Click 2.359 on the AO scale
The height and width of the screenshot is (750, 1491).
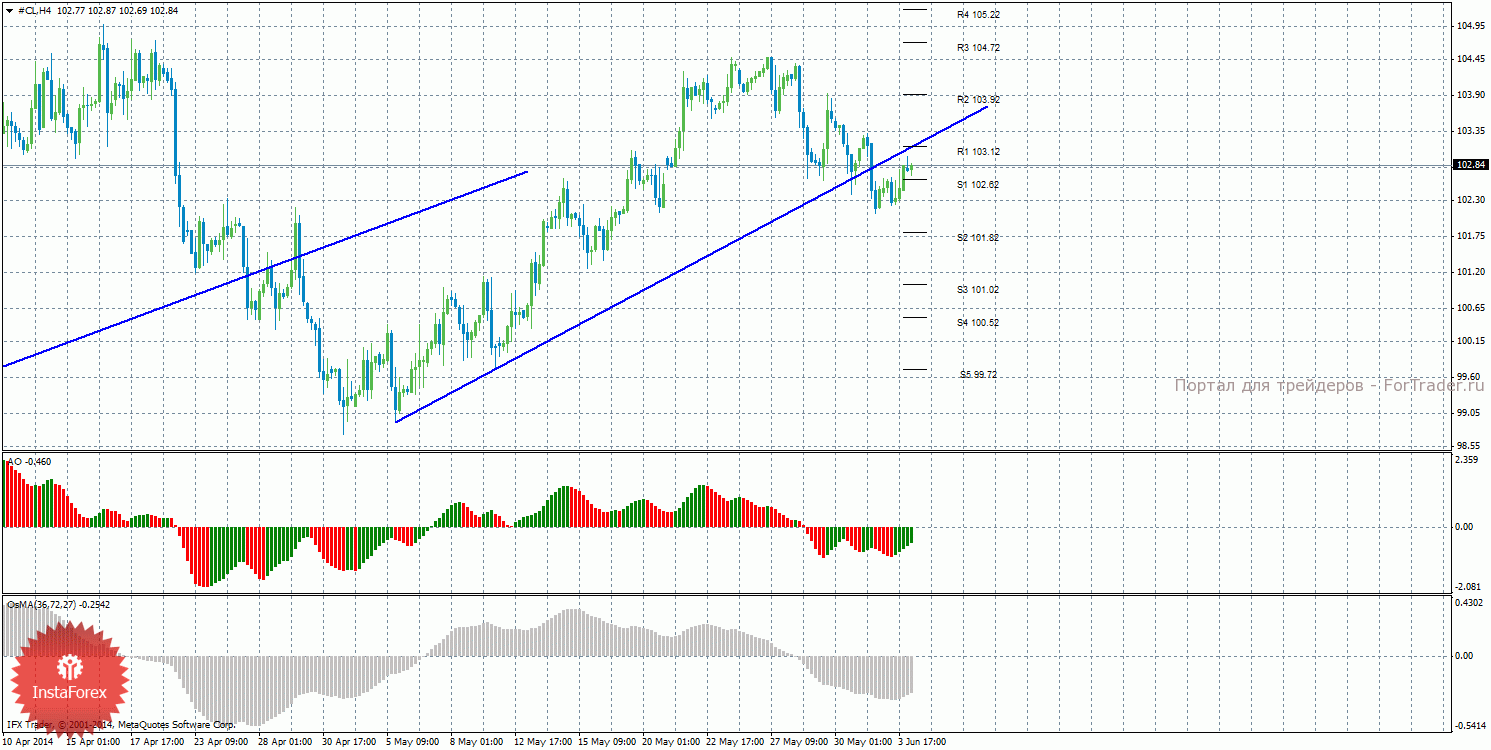[x=1466, y=461]
